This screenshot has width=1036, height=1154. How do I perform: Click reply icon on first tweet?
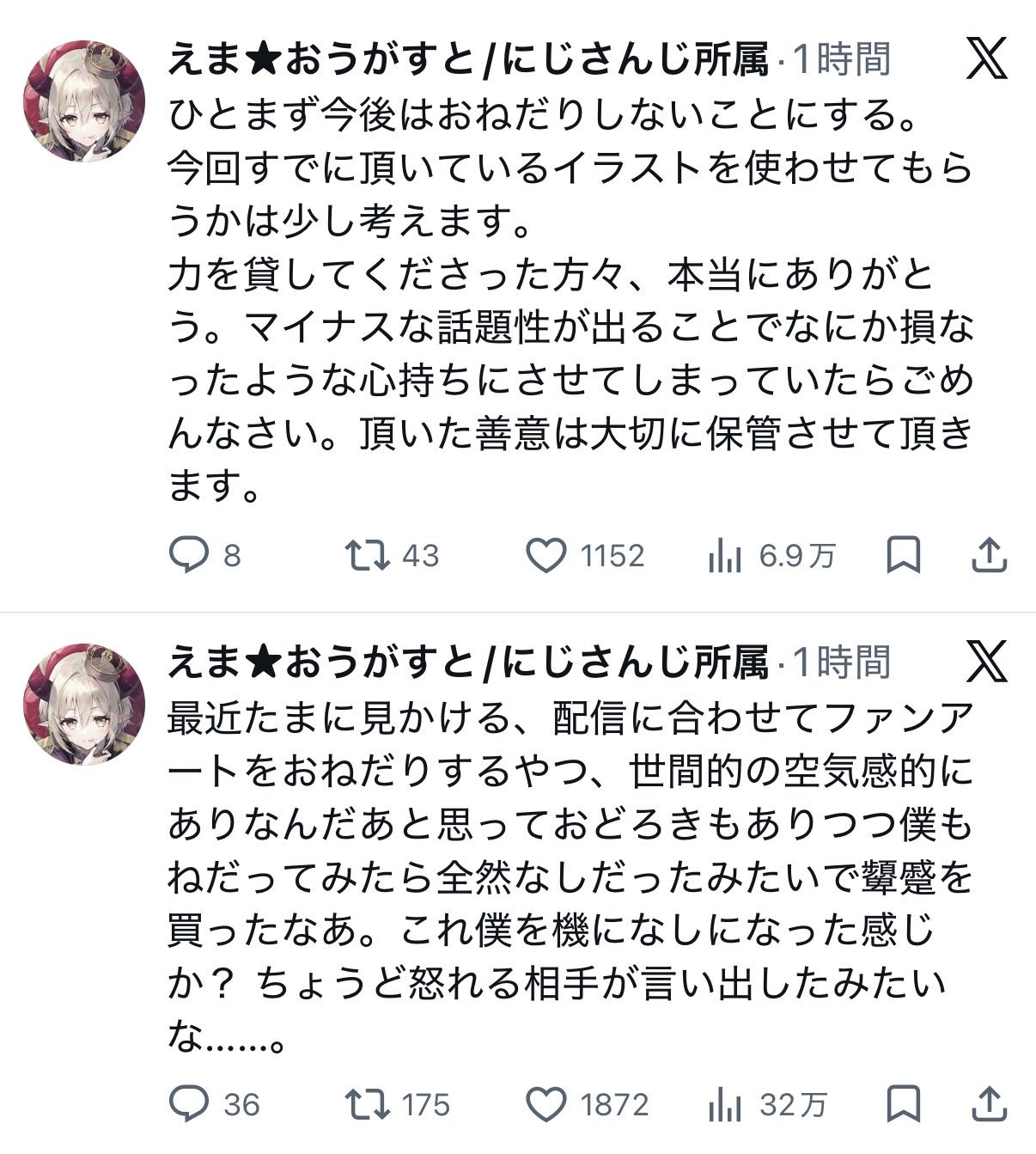tap(188, 555)
